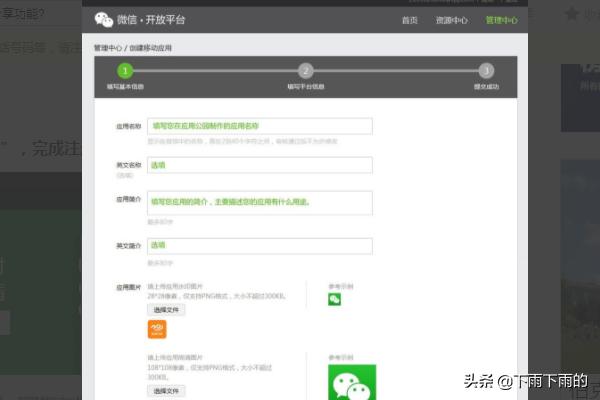
Task: Click the small WeChat reference example icon
Action: (334, 299)
